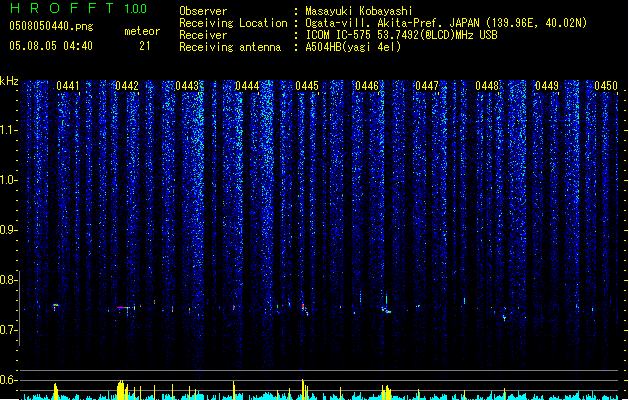Click the kHz axis unit label

click(x=9, y=81)
